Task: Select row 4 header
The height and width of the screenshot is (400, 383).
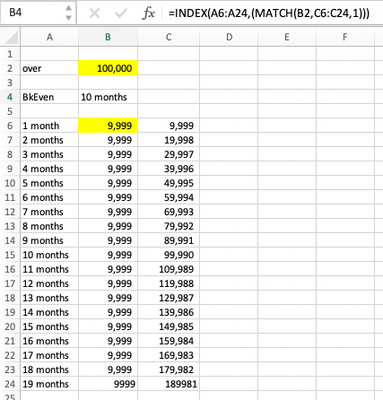Action: click(10, 97)
